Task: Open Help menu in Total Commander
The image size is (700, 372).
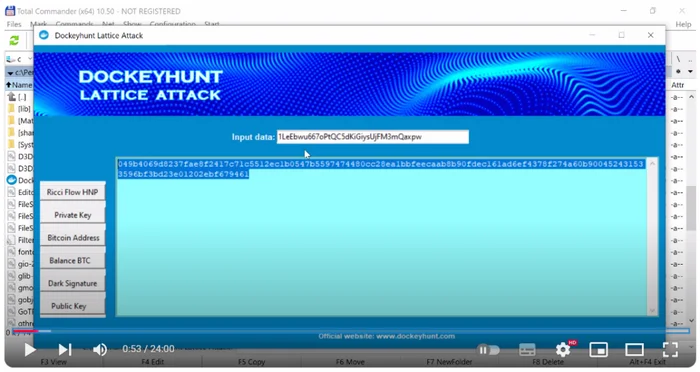Action: [x=683, y=25]
